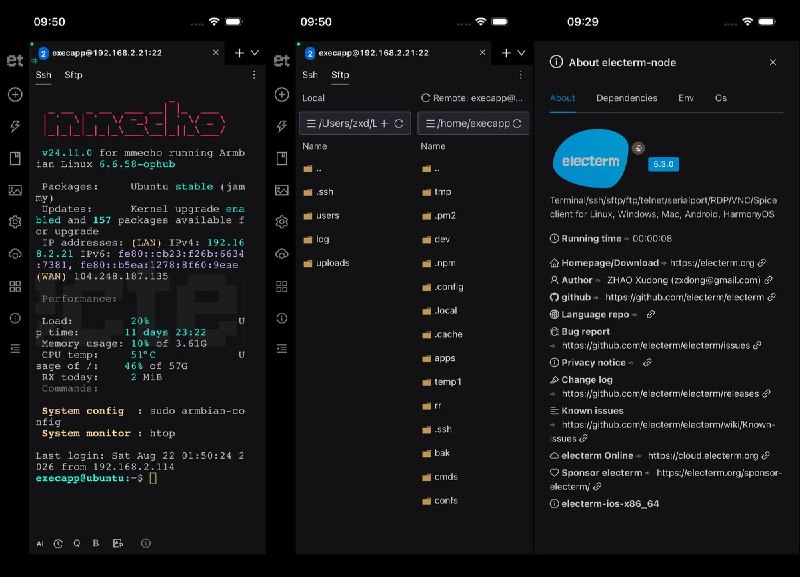Click Remote: execapp@ reconnect header
Viewport: 800px width, 577px height.
[x=471, y=98]
